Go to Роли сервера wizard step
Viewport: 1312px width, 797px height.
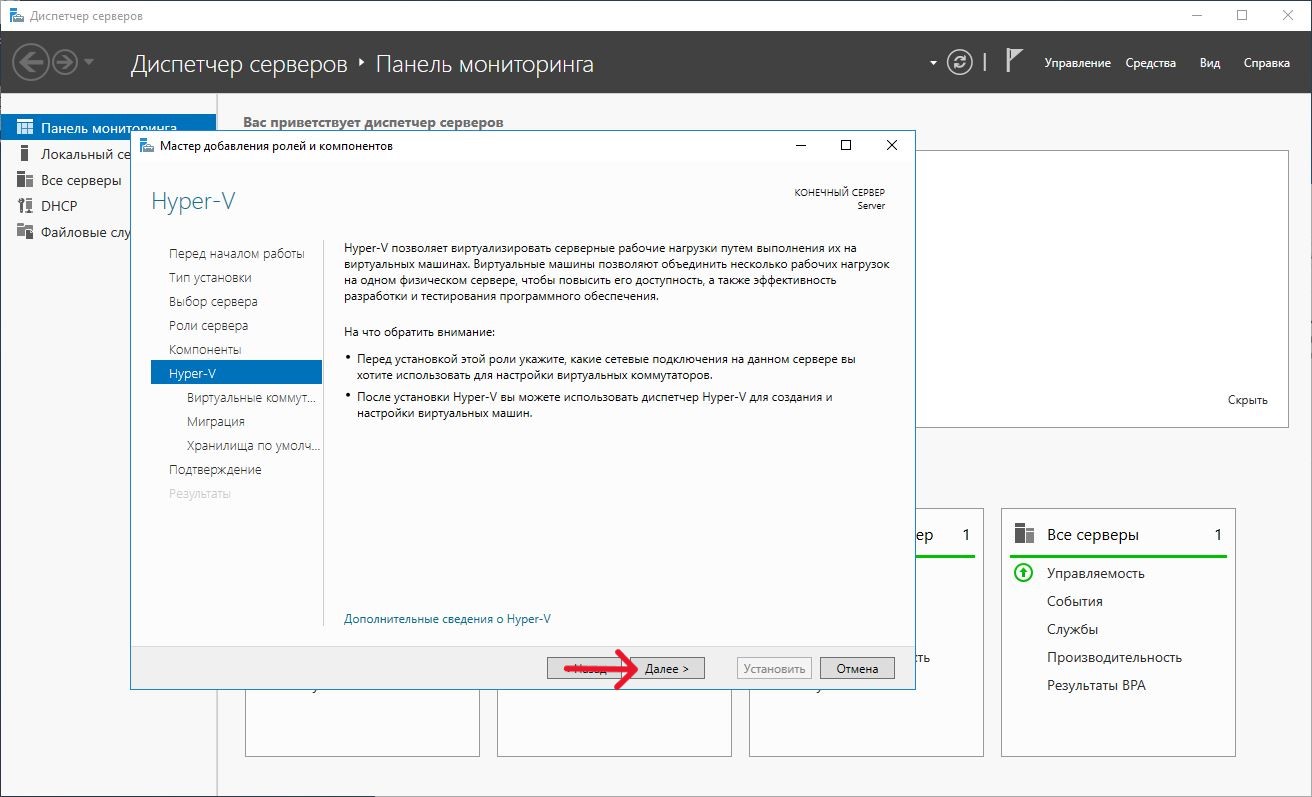coord(208,326)
